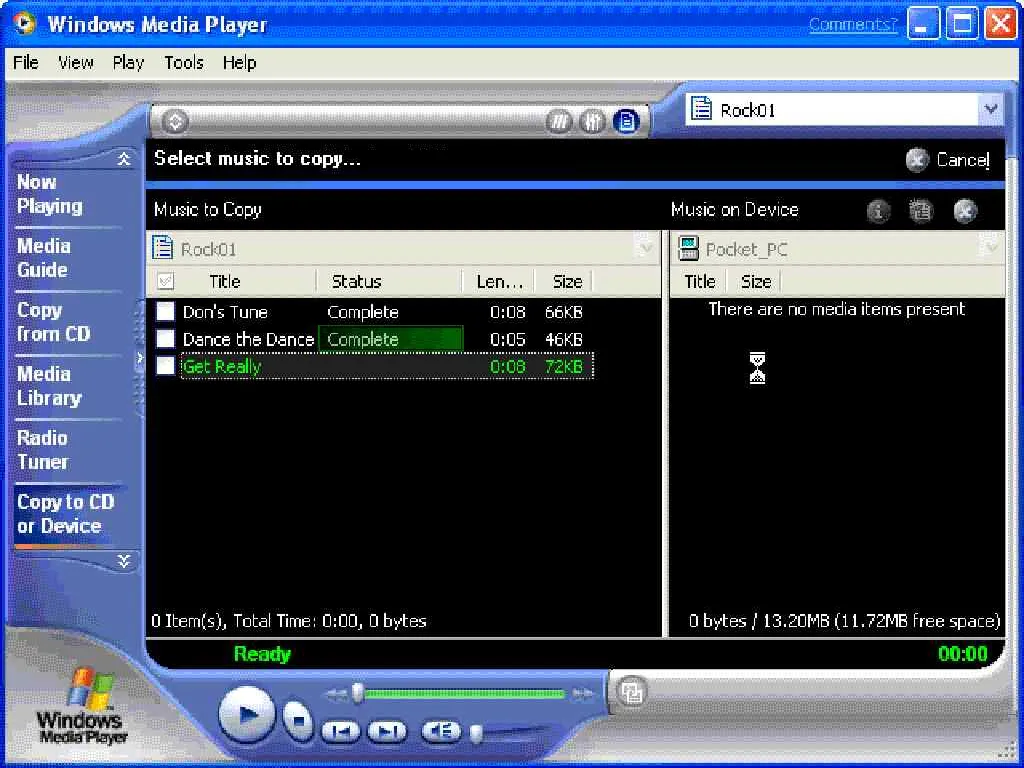Click the Mute speaker button
1024x768 pixels.
441,731
